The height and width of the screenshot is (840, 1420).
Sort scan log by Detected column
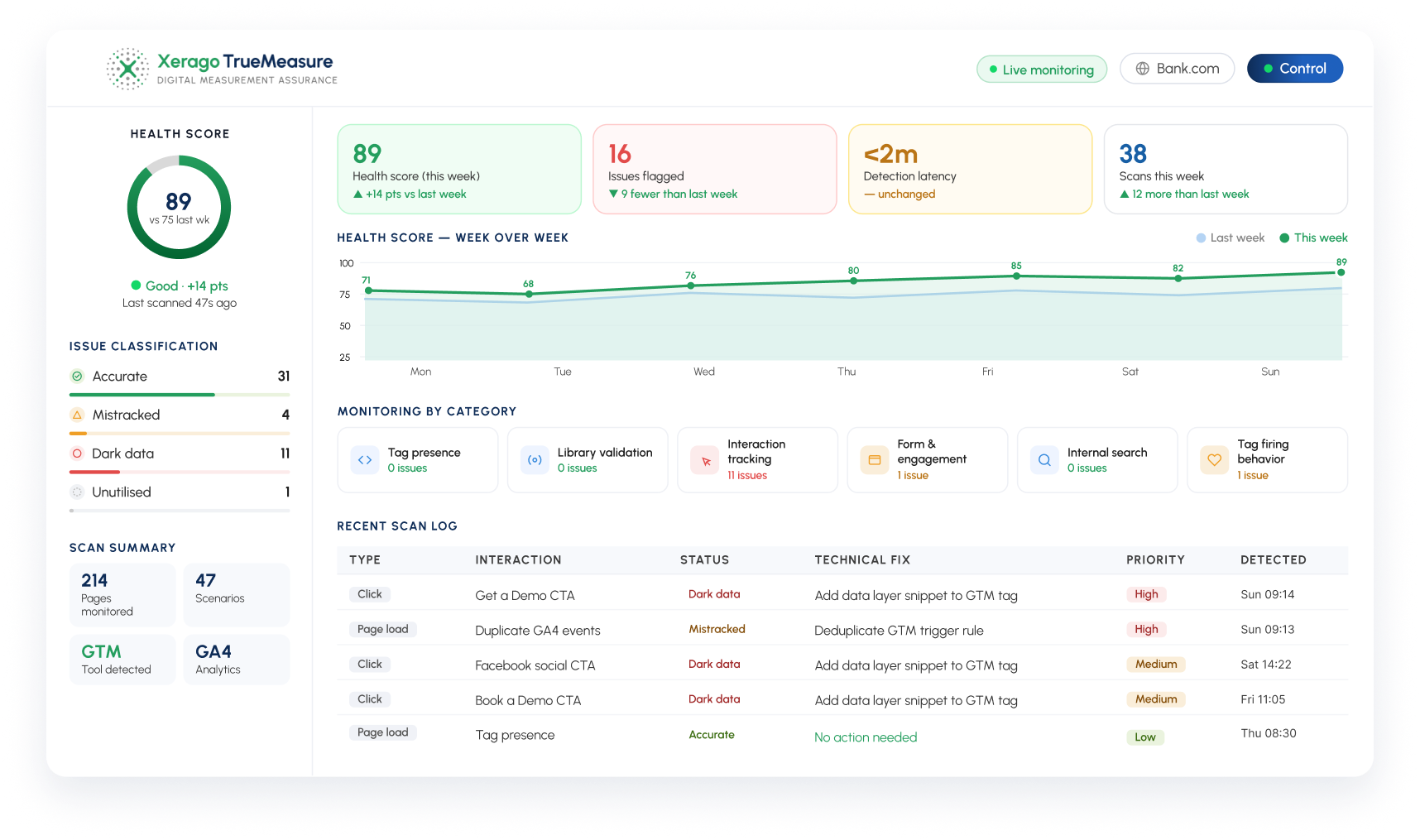click(x=1273, y=560)
